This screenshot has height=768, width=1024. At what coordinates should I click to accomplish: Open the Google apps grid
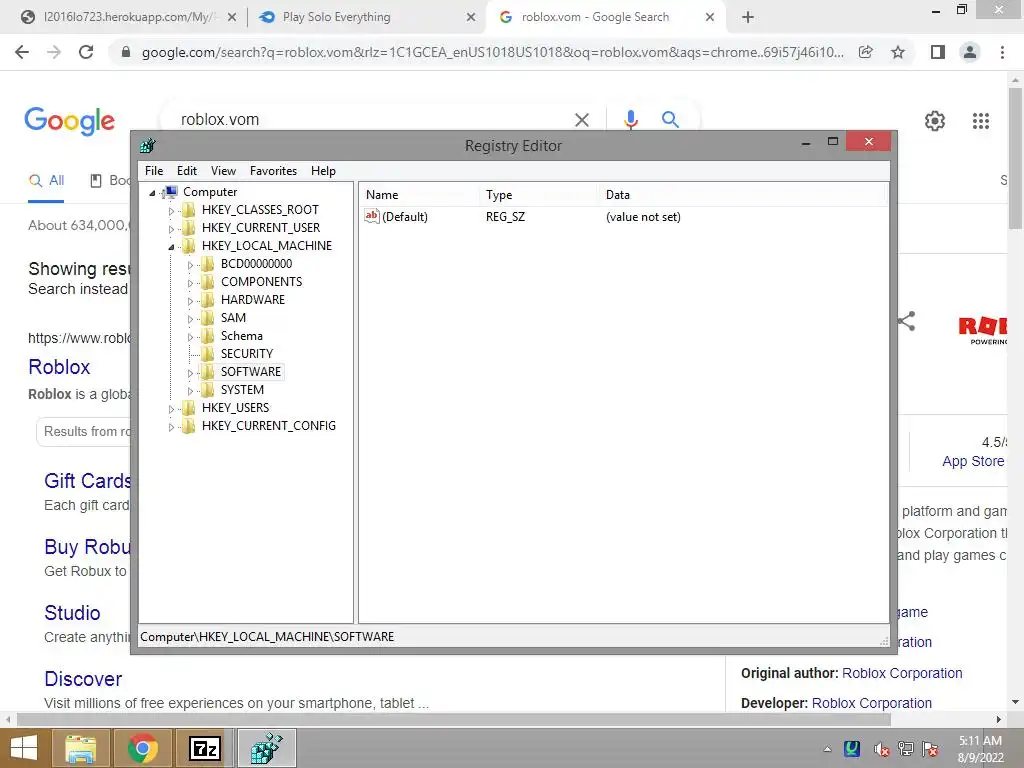(980, 121)
